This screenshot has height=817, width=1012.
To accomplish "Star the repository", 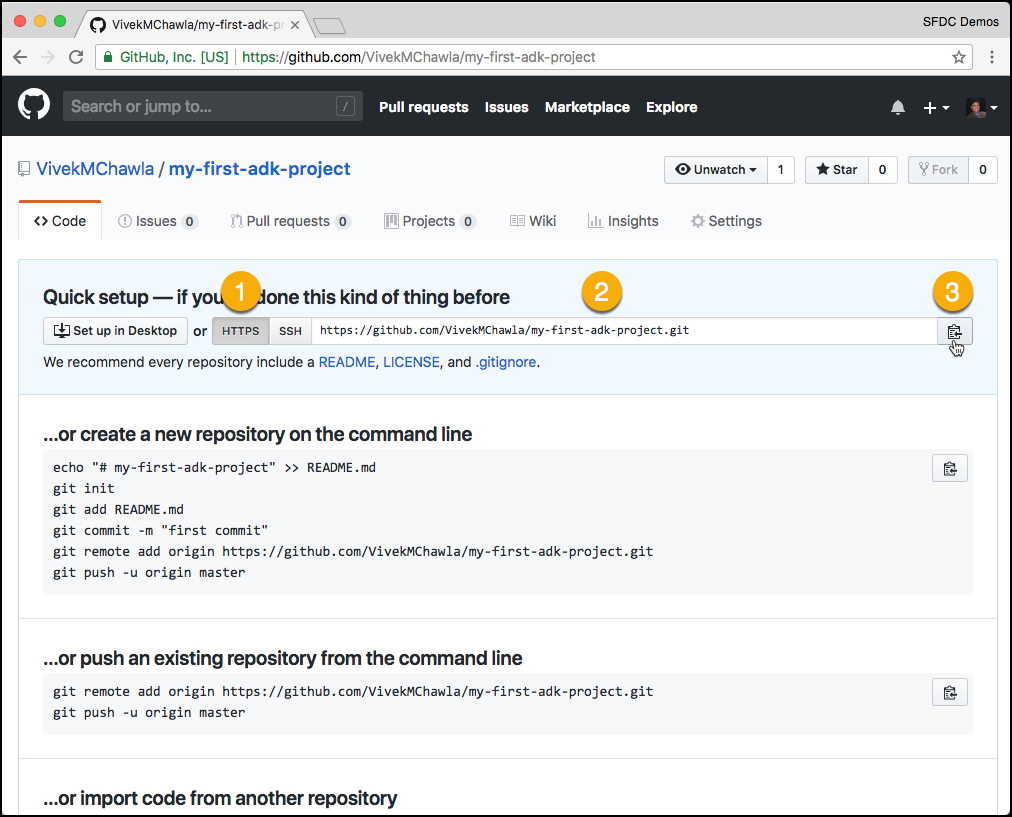I will coord(836,170).
